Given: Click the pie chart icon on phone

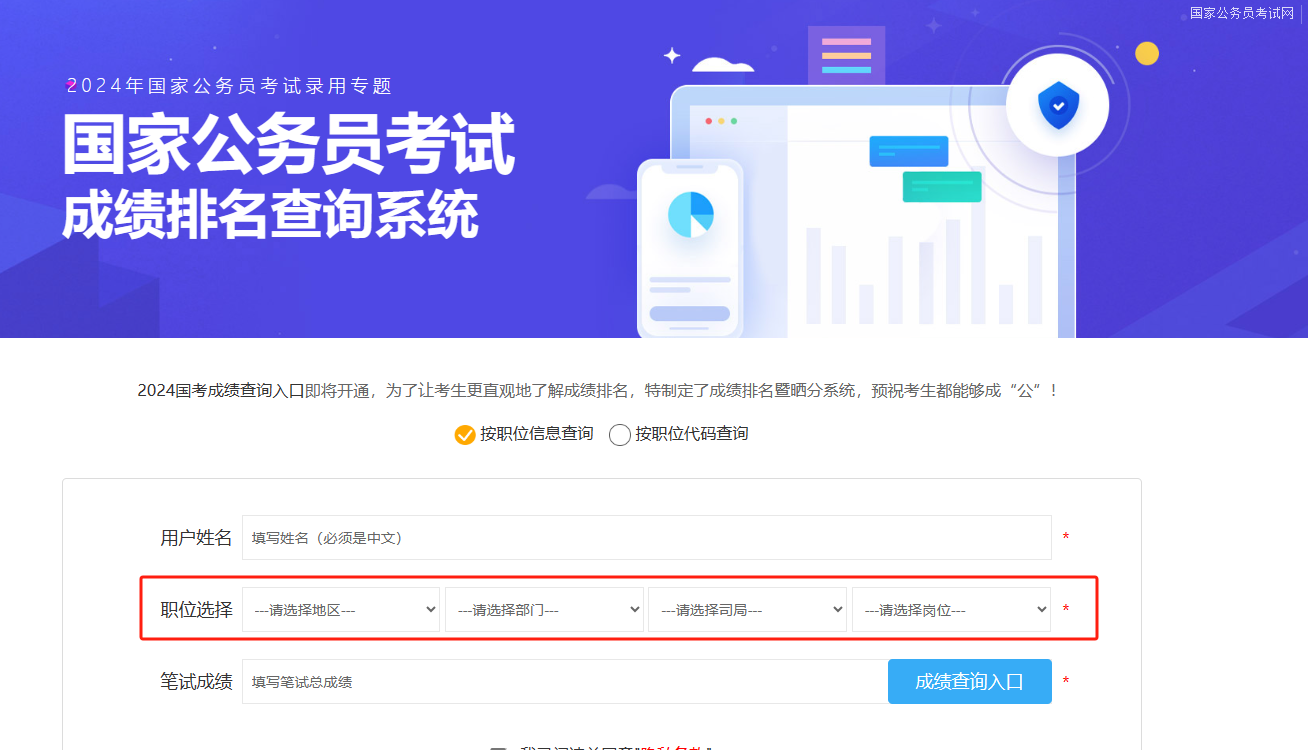Looking at the screenshot, I should click(691, 215).
